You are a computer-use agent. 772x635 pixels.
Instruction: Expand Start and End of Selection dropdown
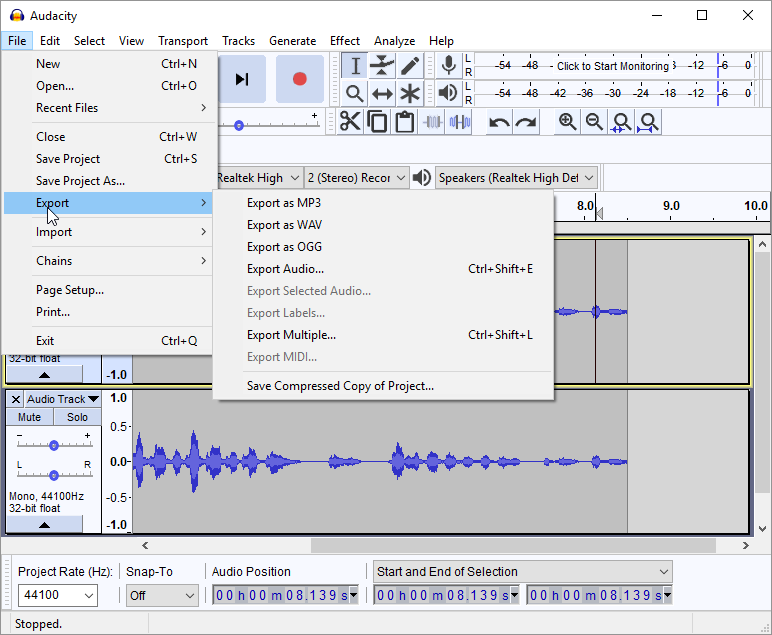click(x=522, y=572)
